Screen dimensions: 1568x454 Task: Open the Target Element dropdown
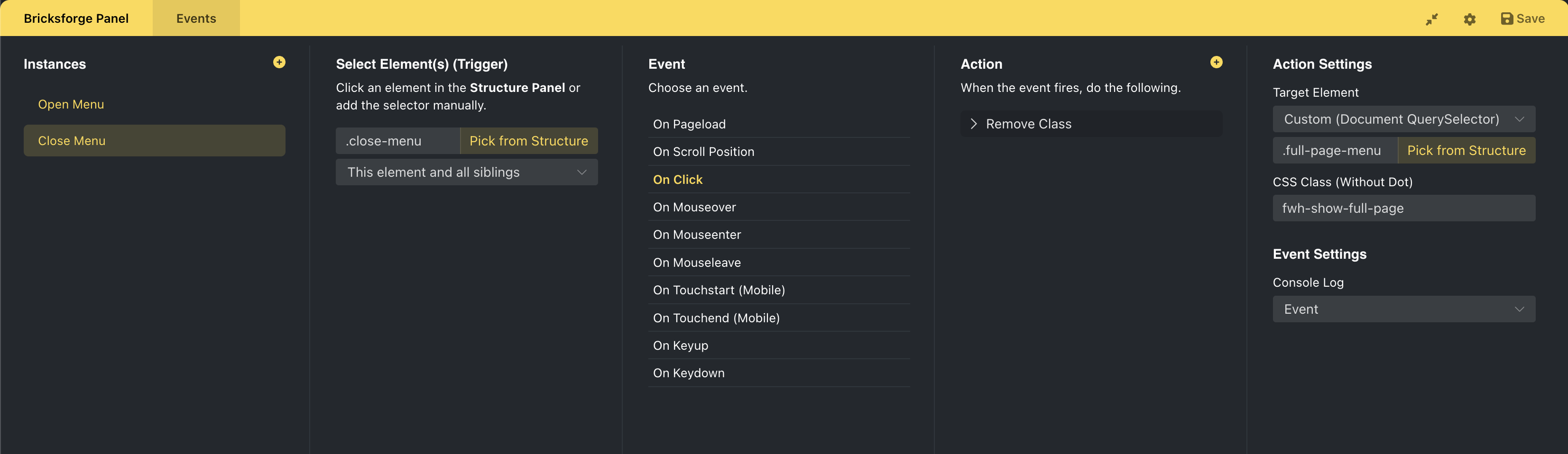click(1403, 119)
